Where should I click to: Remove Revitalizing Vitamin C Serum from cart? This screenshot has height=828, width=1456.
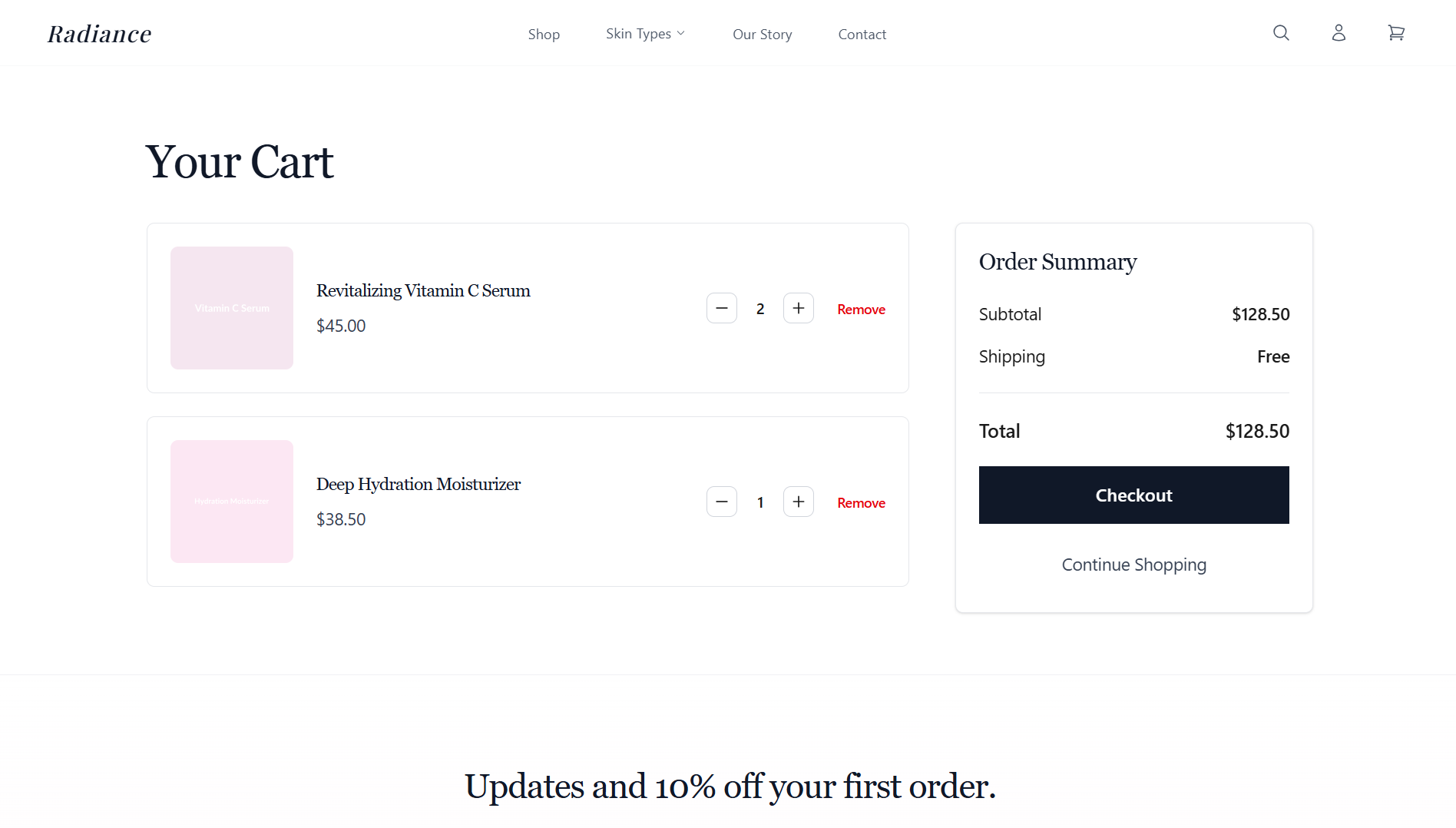[x=861, y=310]
